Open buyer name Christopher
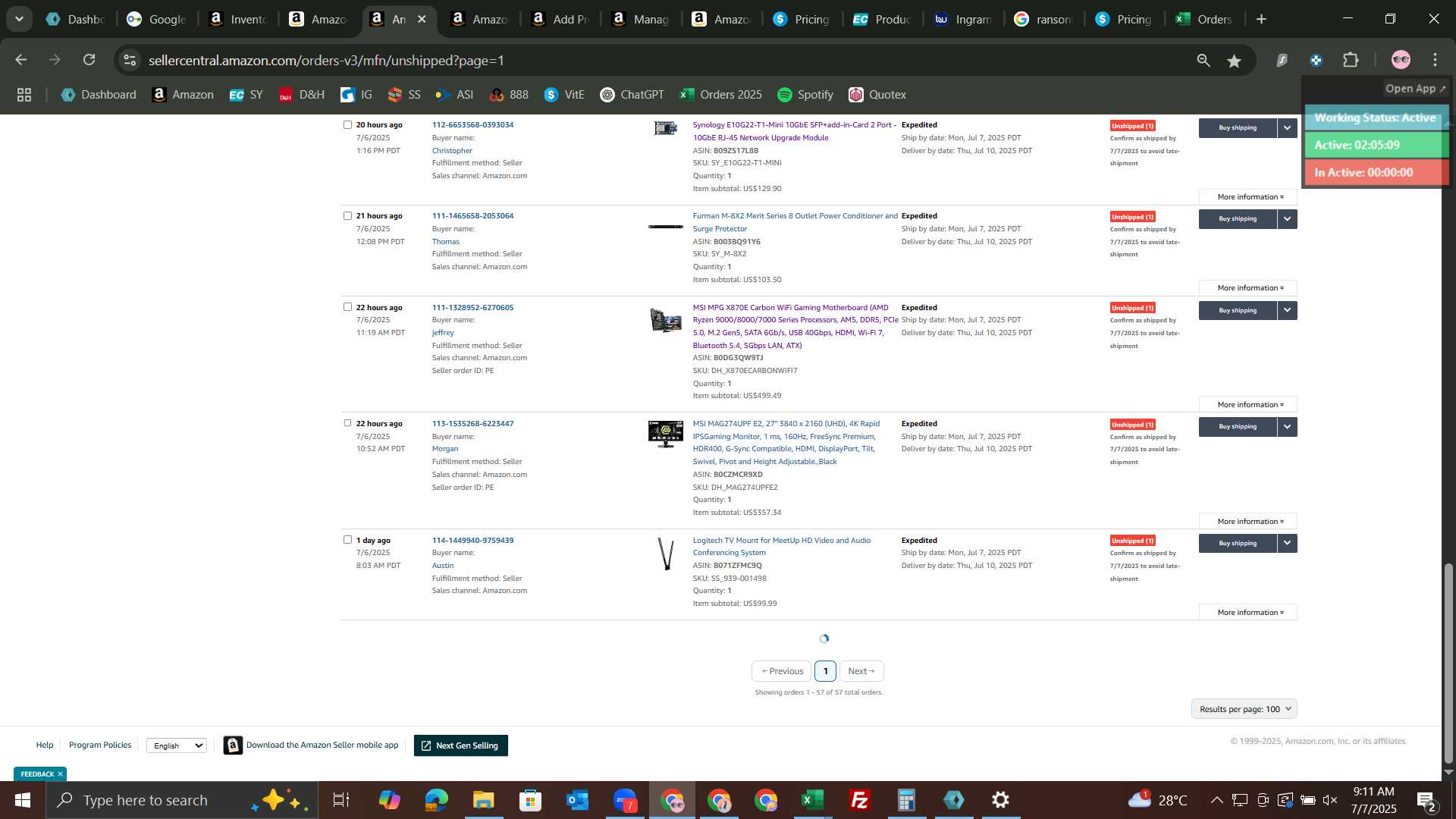This screenshot has height=819, width=1456. [452, 151]
